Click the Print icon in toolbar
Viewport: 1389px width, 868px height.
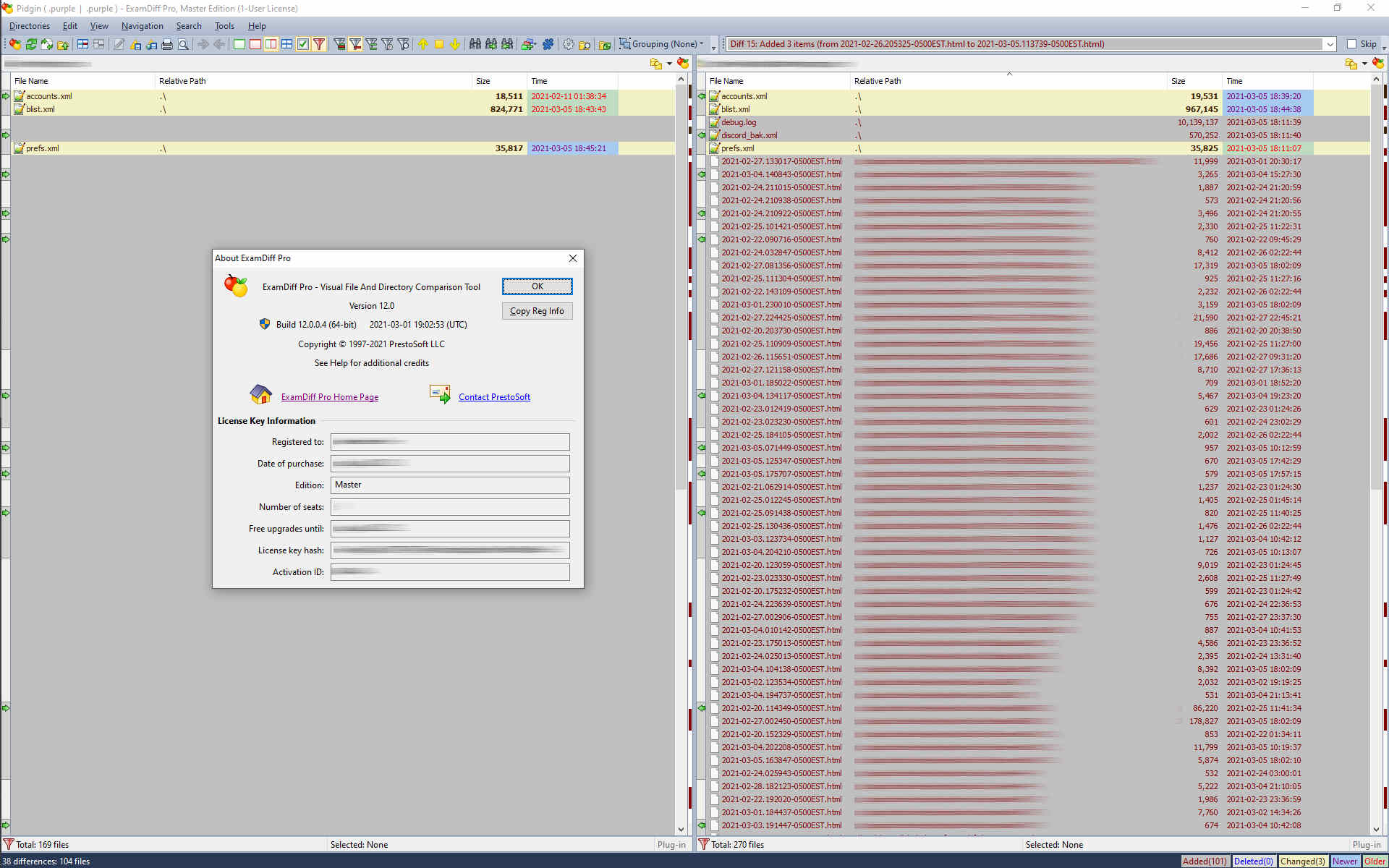coord(167,44)
